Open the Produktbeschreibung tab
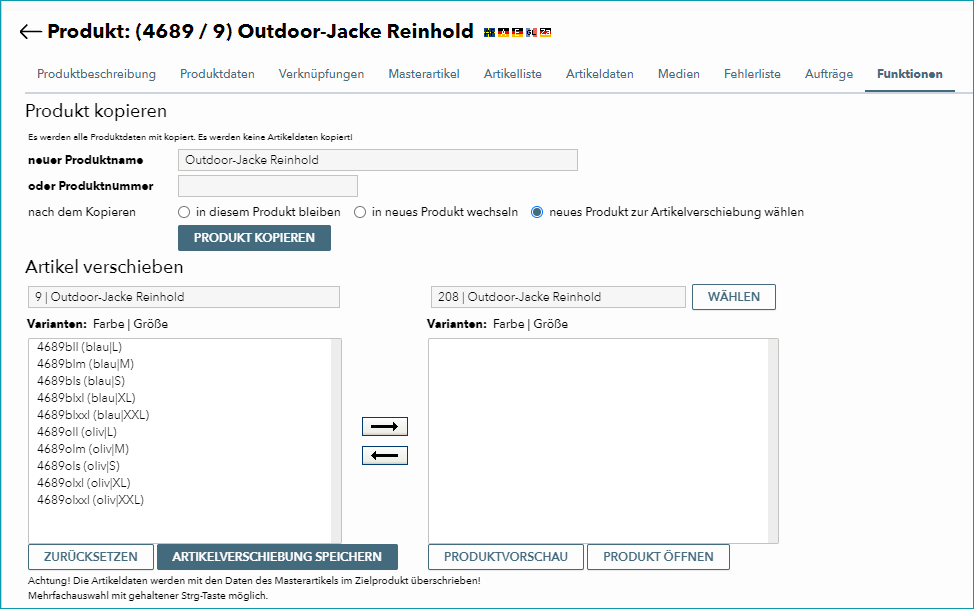 96,74
